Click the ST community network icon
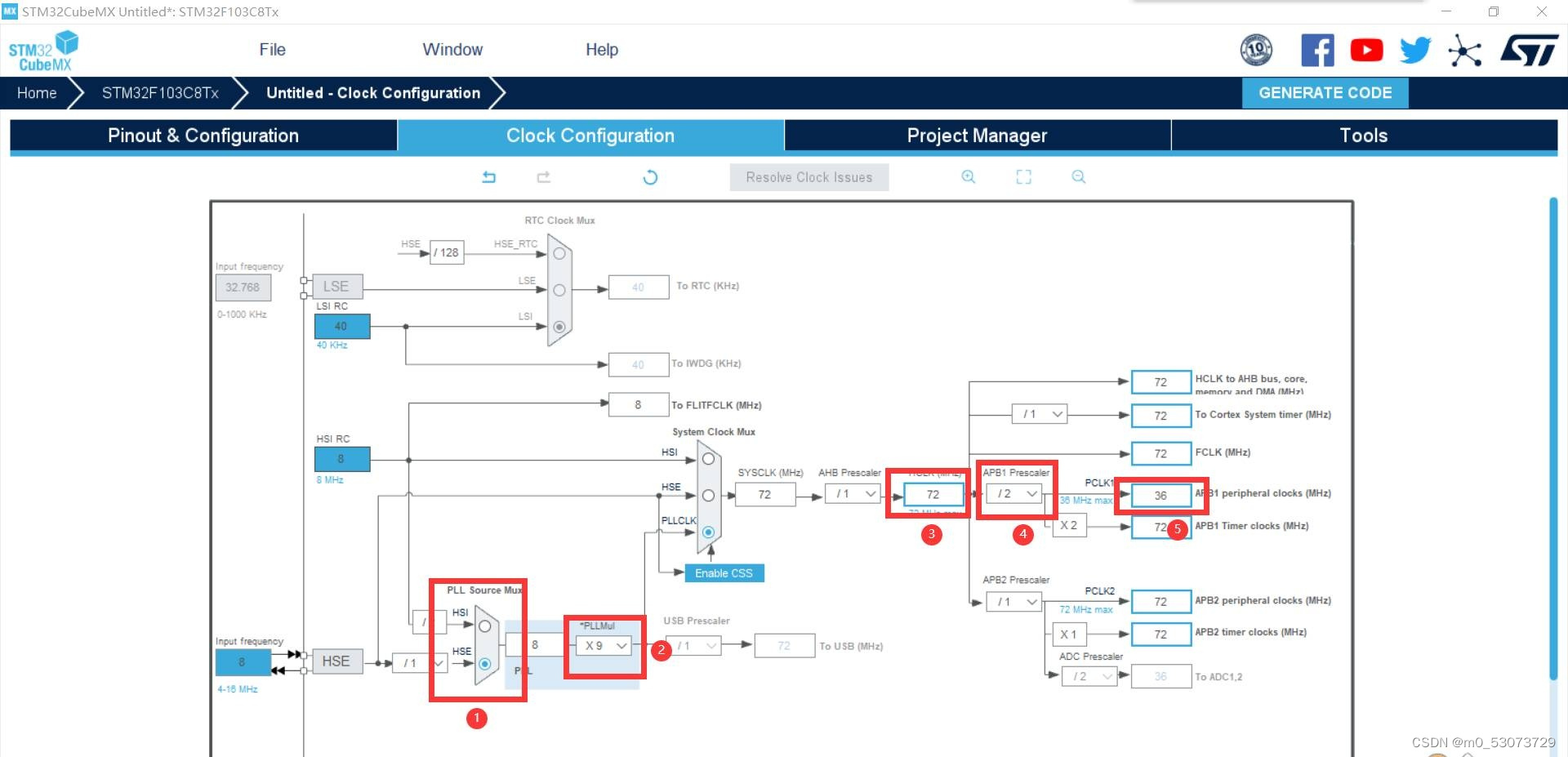 pos(1464,51)
